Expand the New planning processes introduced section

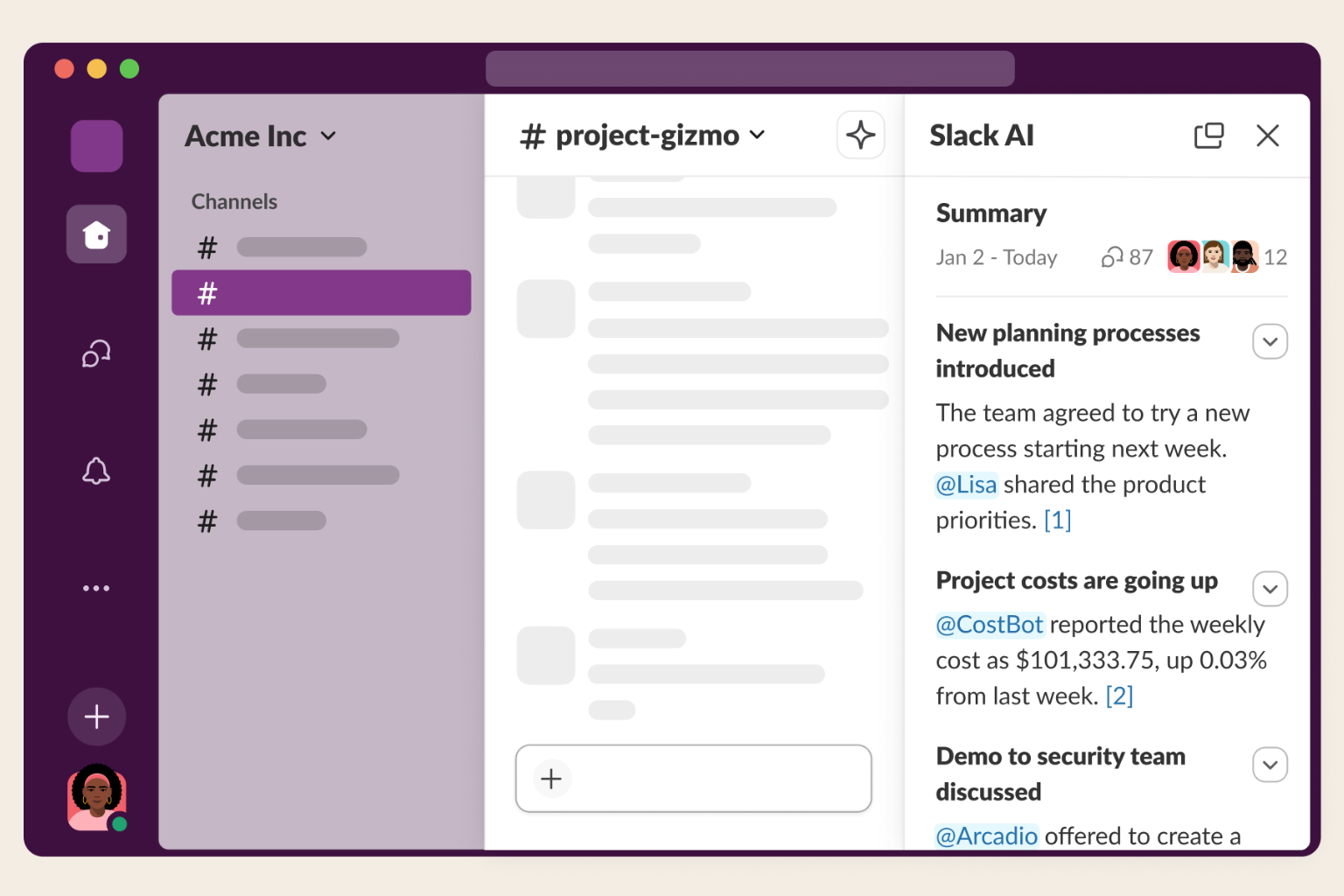tap(1270, 341)
